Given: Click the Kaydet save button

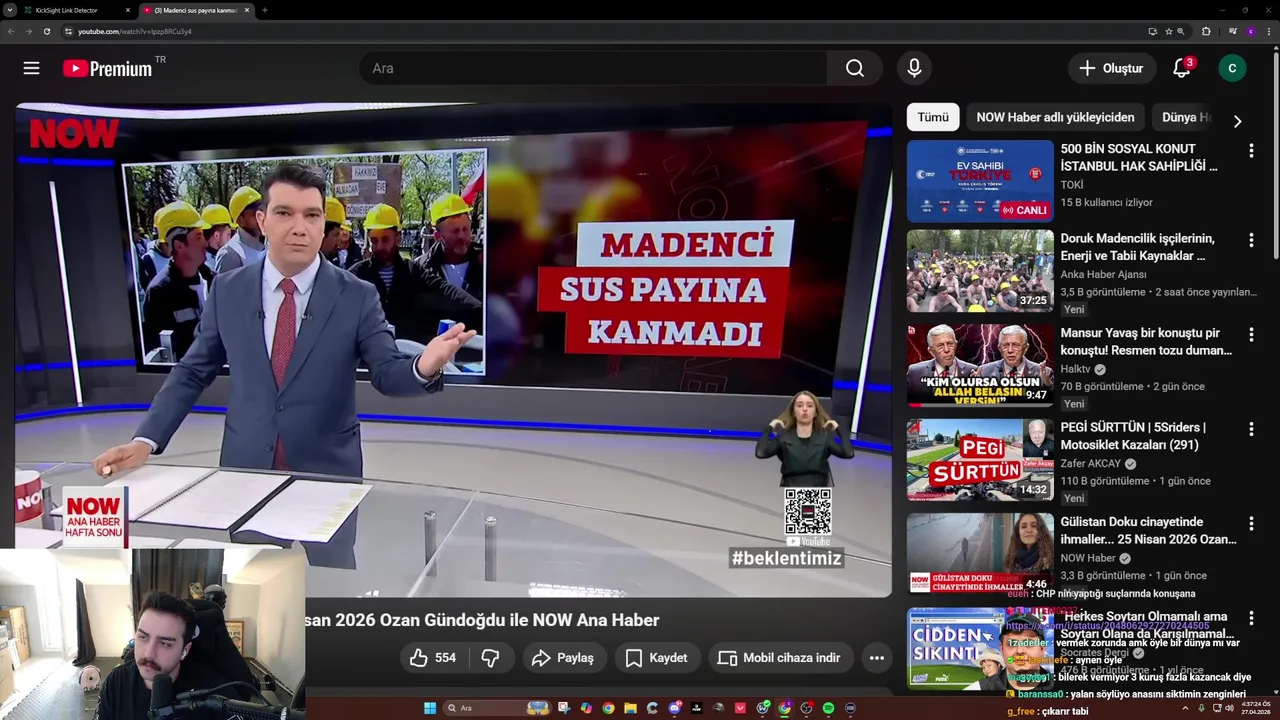Looking at the screenshot, I should (656, 658).
